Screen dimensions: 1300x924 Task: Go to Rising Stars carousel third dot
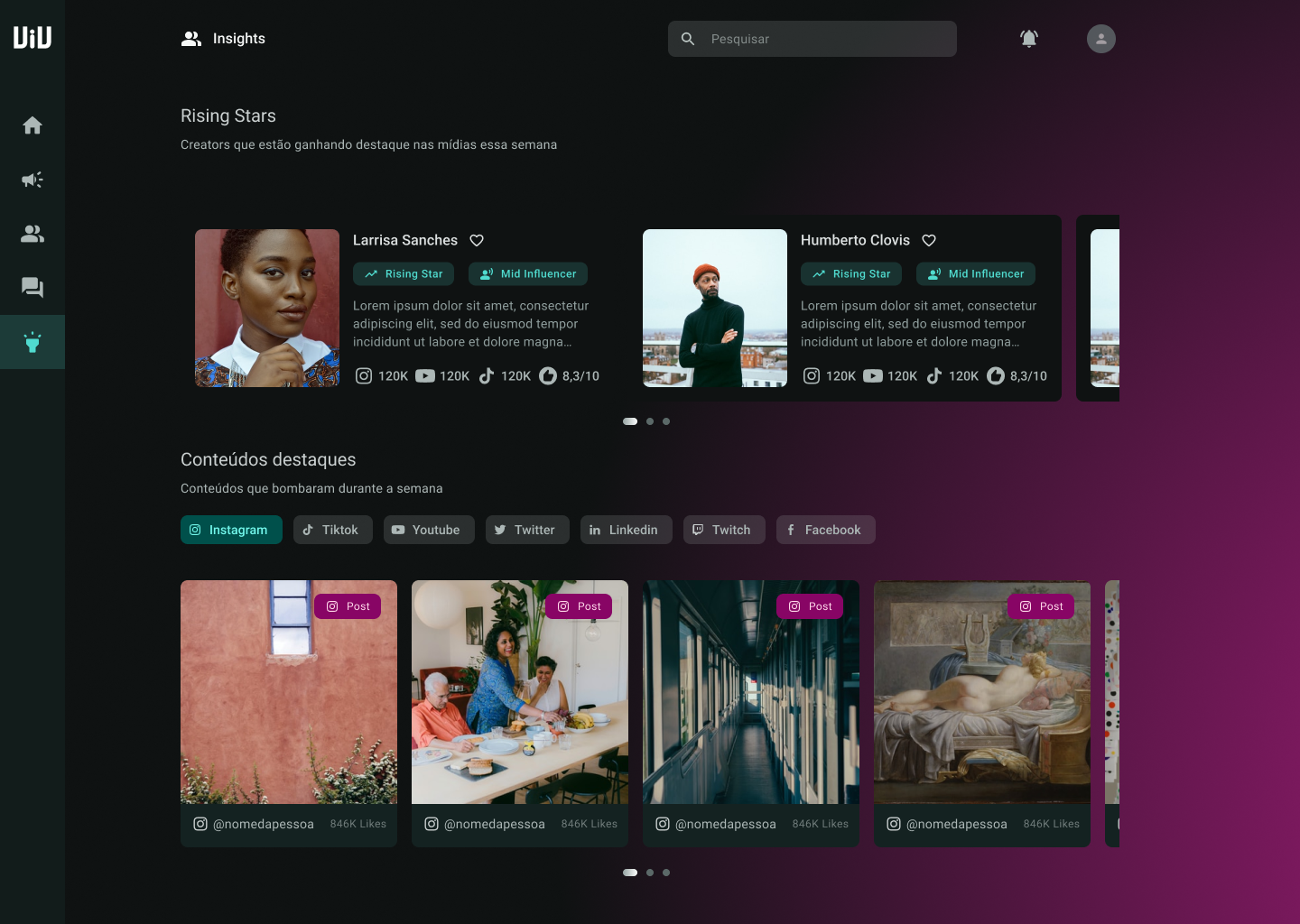[x=666, y=421]
